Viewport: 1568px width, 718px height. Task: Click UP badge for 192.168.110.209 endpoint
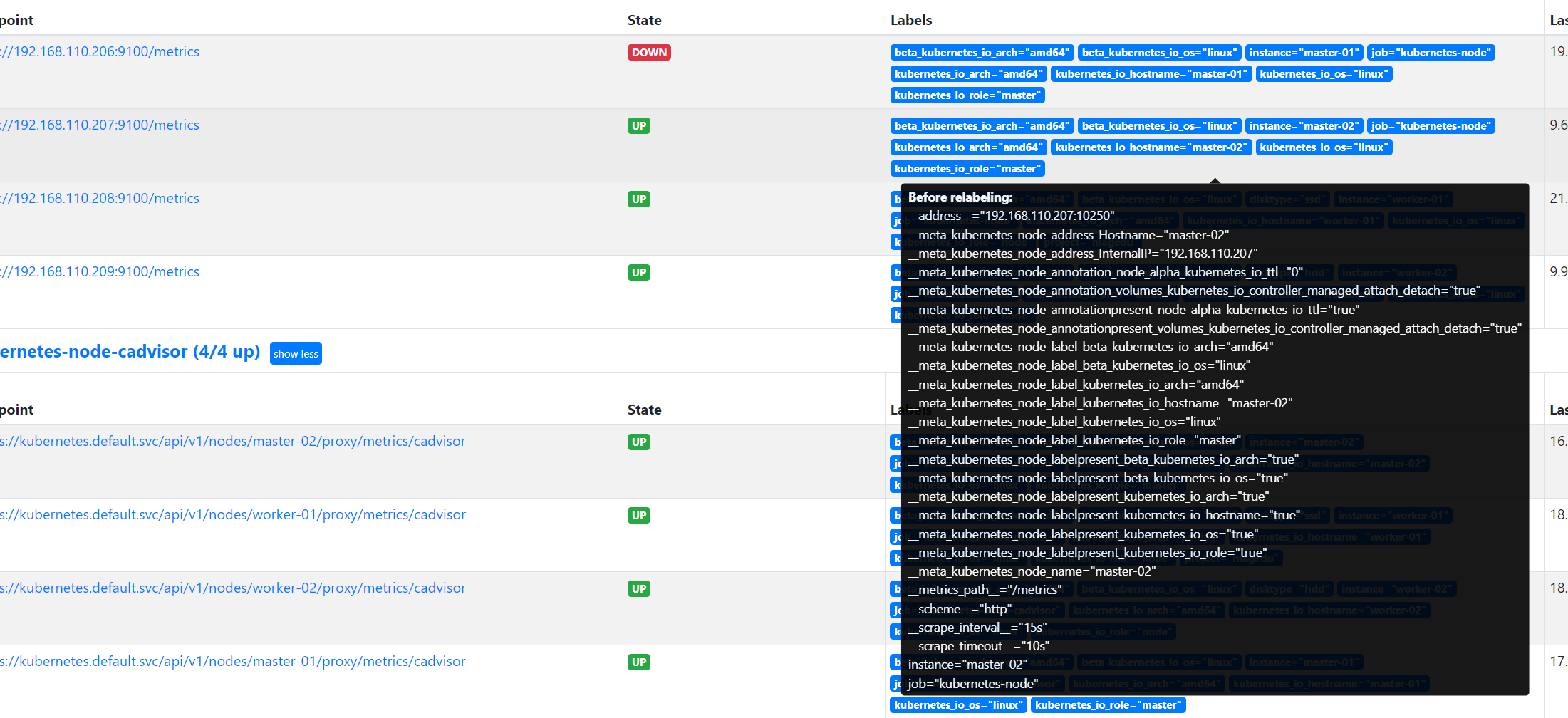tap(639, 273)
